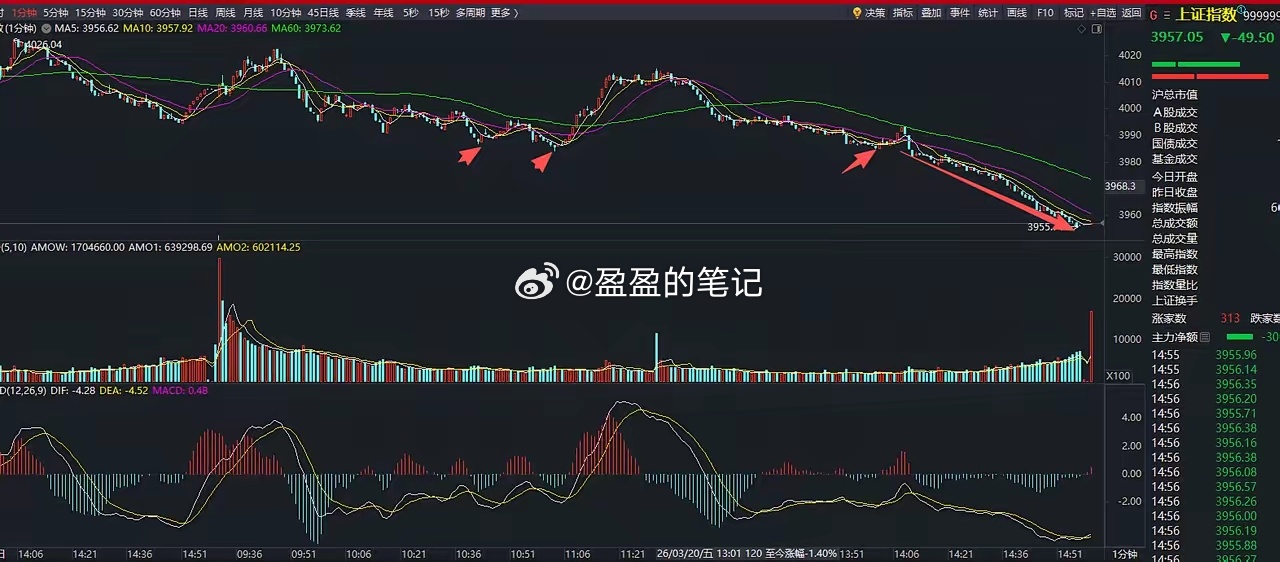The height and width of the screenshot is (562, 1280).
Task: Click the red G icon
Action: (1153, 15)
